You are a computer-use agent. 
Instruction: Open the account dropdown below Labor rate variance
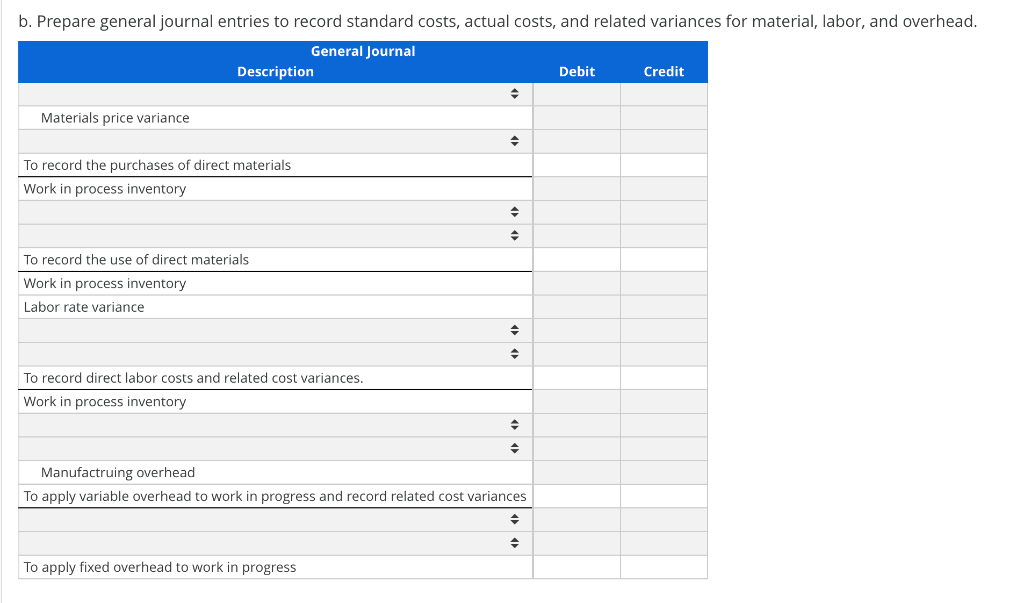(514, 330)
